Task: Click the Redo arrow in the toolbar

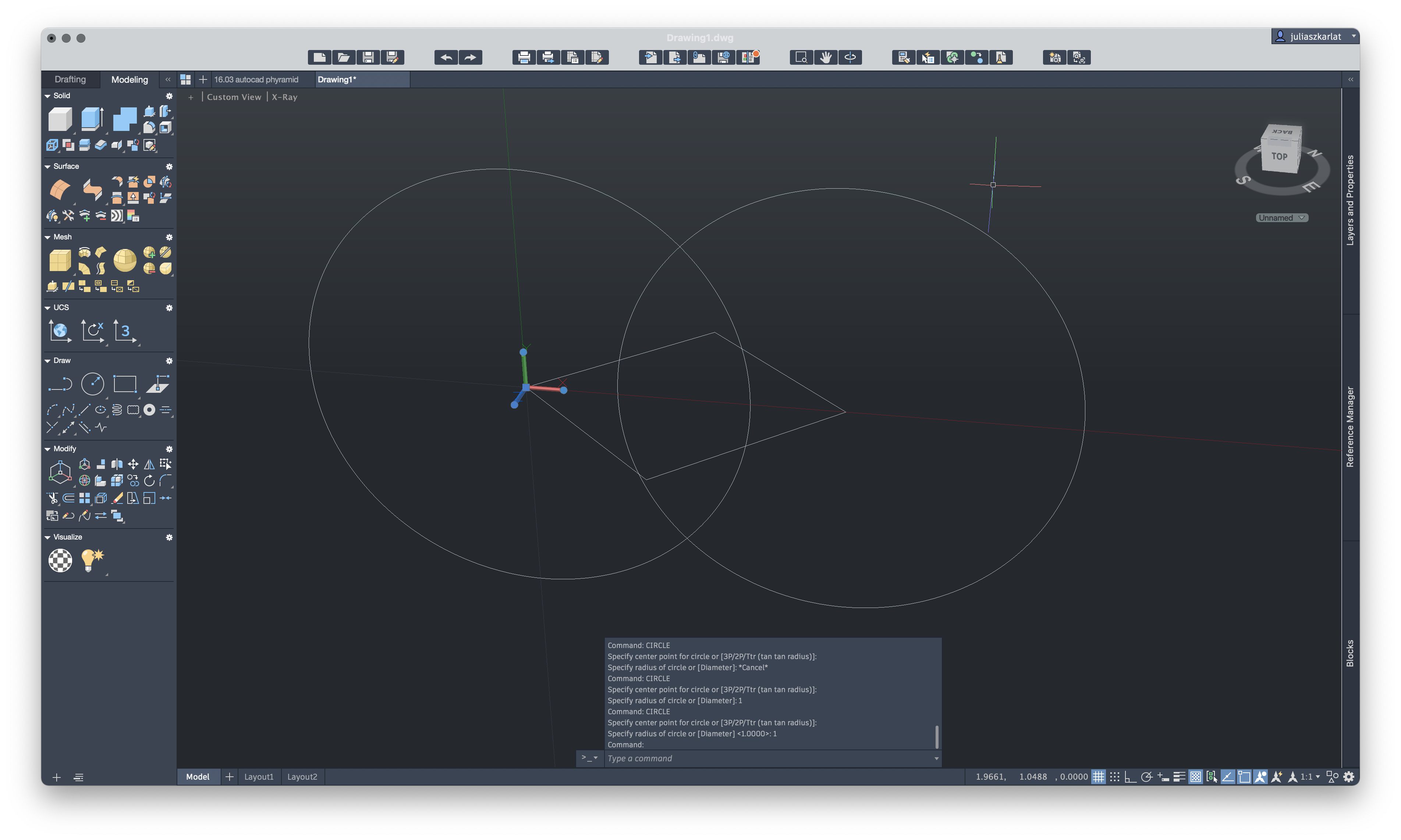Action: click(471, 57)
